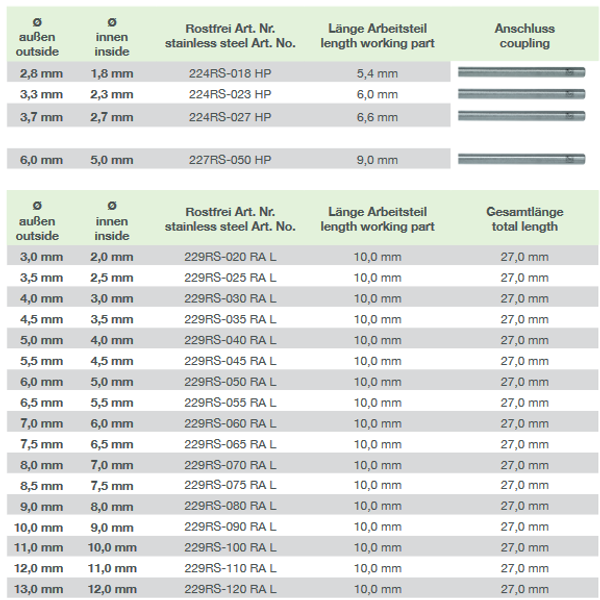
Task: Click article number 229RS-100 RA L
Action: tap(230, 547)
